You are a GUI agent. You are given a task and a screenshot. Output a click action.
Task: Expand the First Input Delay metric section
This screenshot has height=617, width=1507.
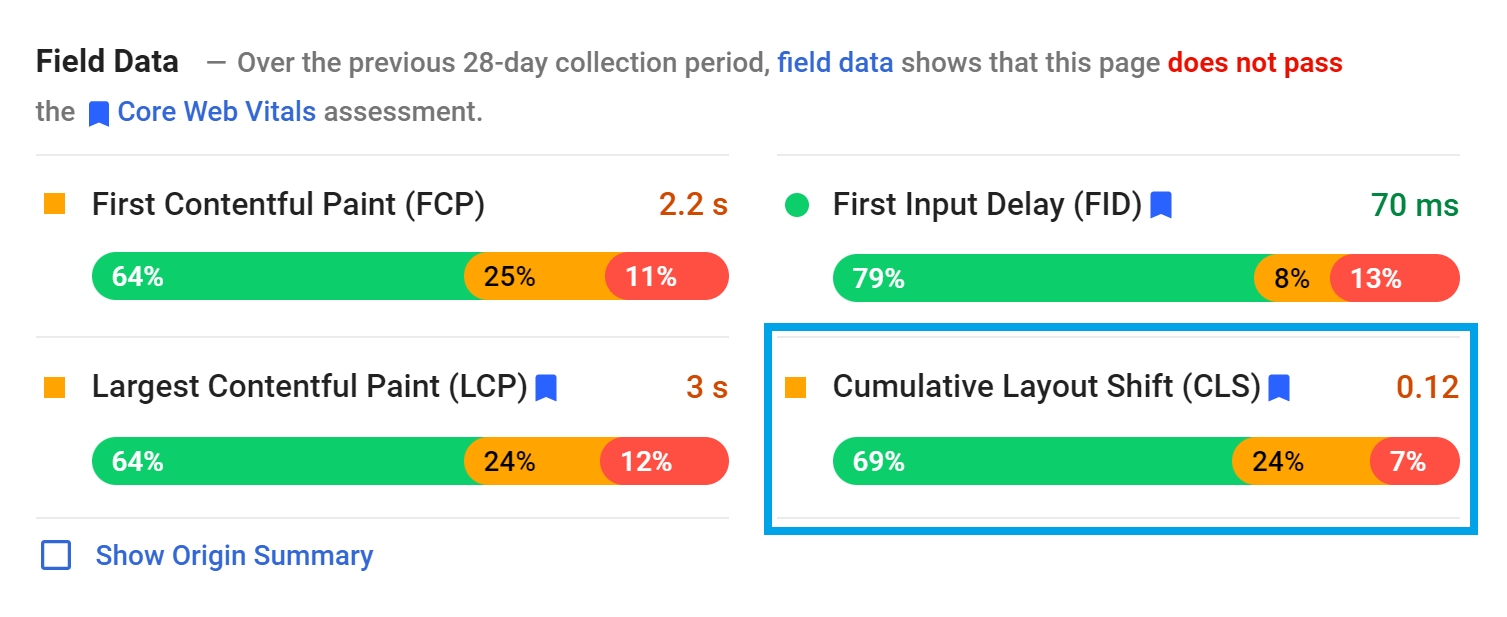click(x=990, y=204)
